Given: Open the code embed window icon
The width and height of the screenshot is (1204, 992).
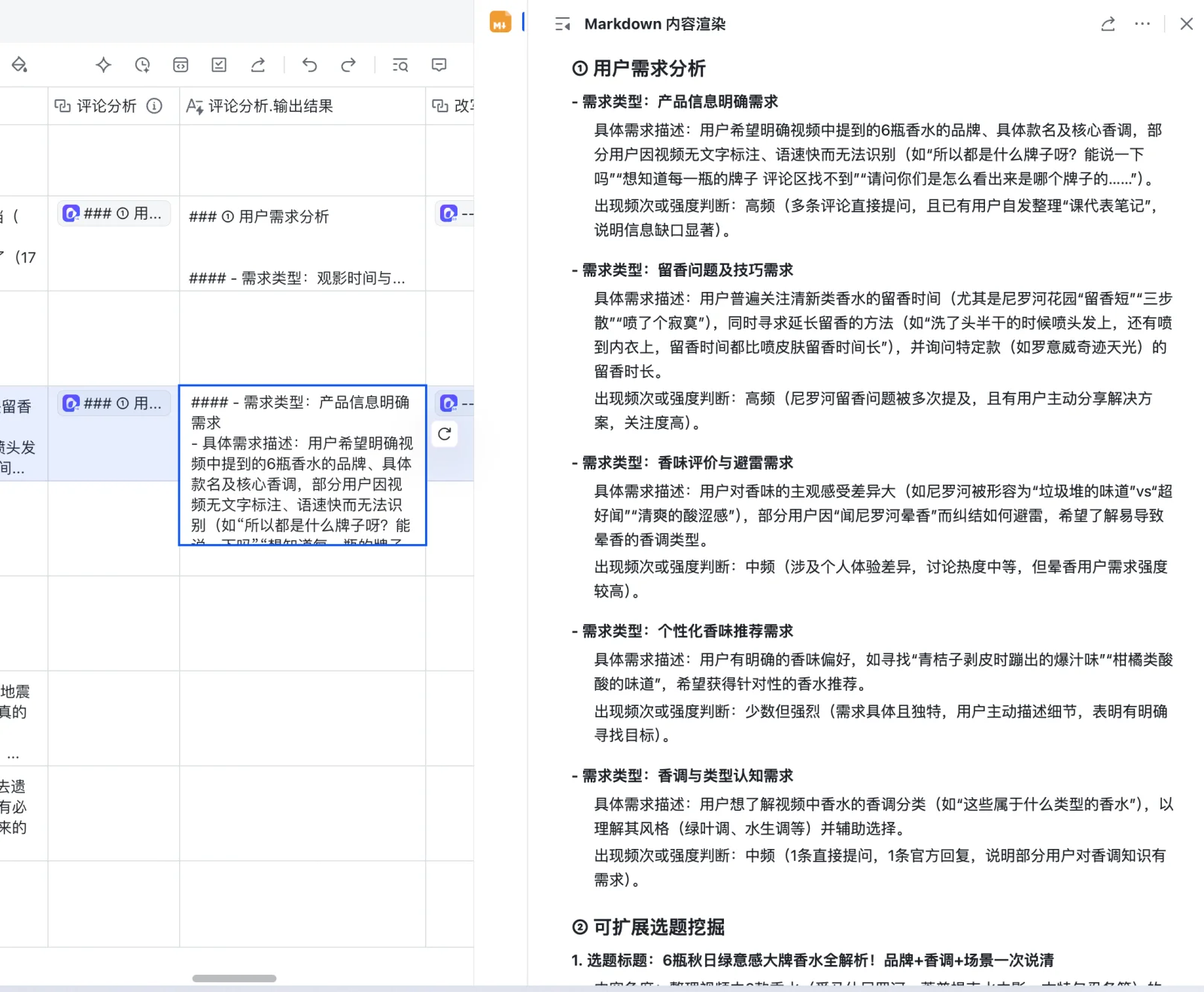Looking at the screenshot, I should (181, 65).
